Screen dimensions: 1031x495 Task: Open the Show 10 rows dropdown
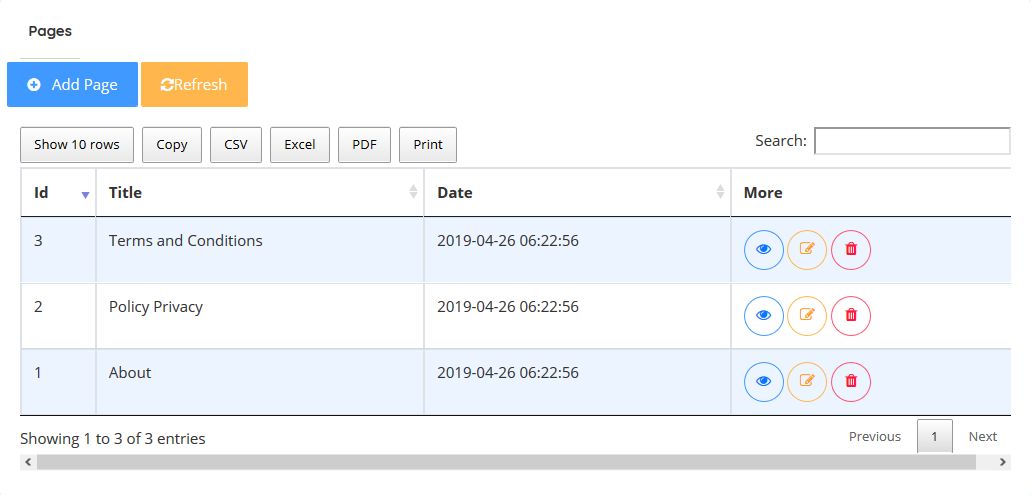(77, 145)
